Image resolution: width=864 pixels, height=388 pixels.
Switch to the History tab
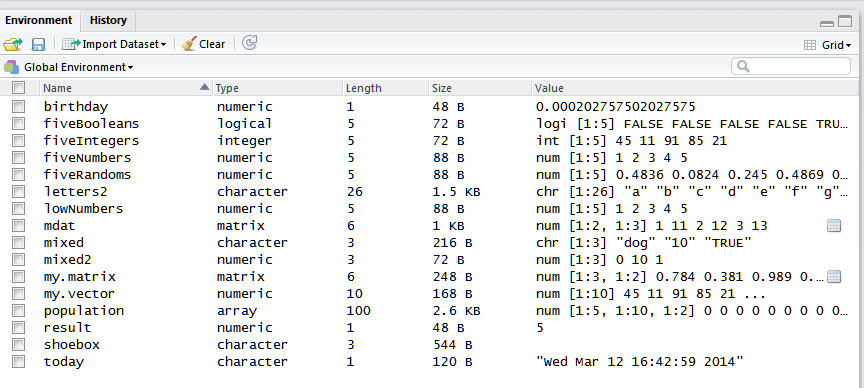click(108, 20)
